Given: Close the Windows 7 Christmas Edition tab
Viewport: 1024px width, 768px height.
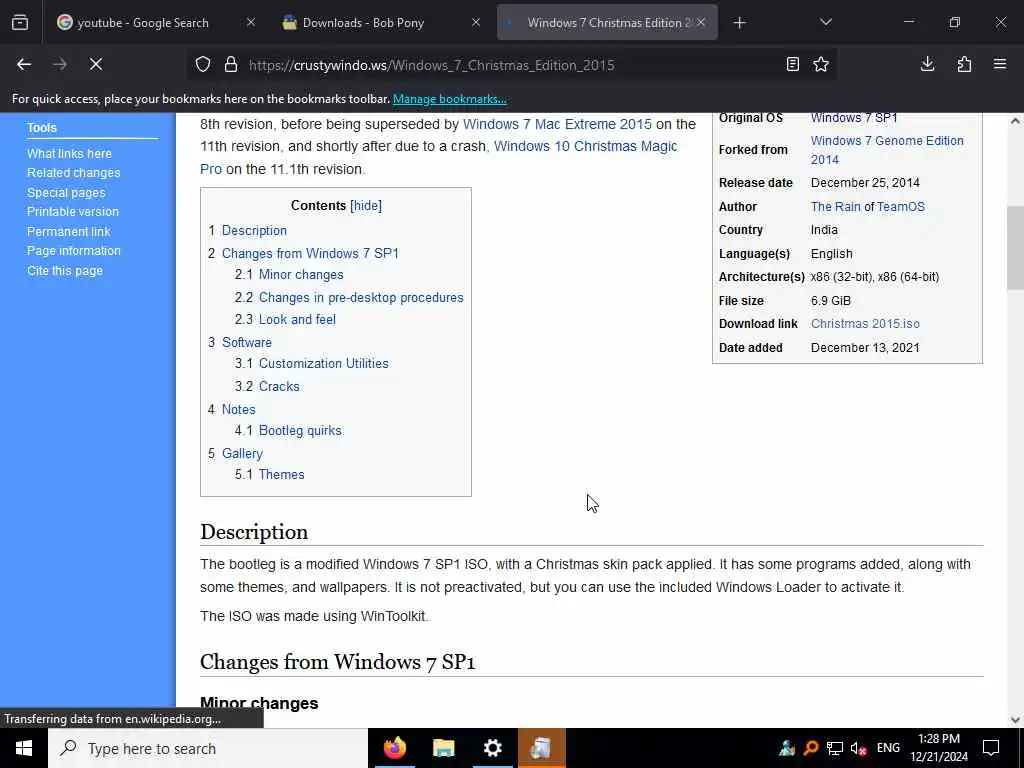Looking at the screenshot, I should click(x=701, y=22).
